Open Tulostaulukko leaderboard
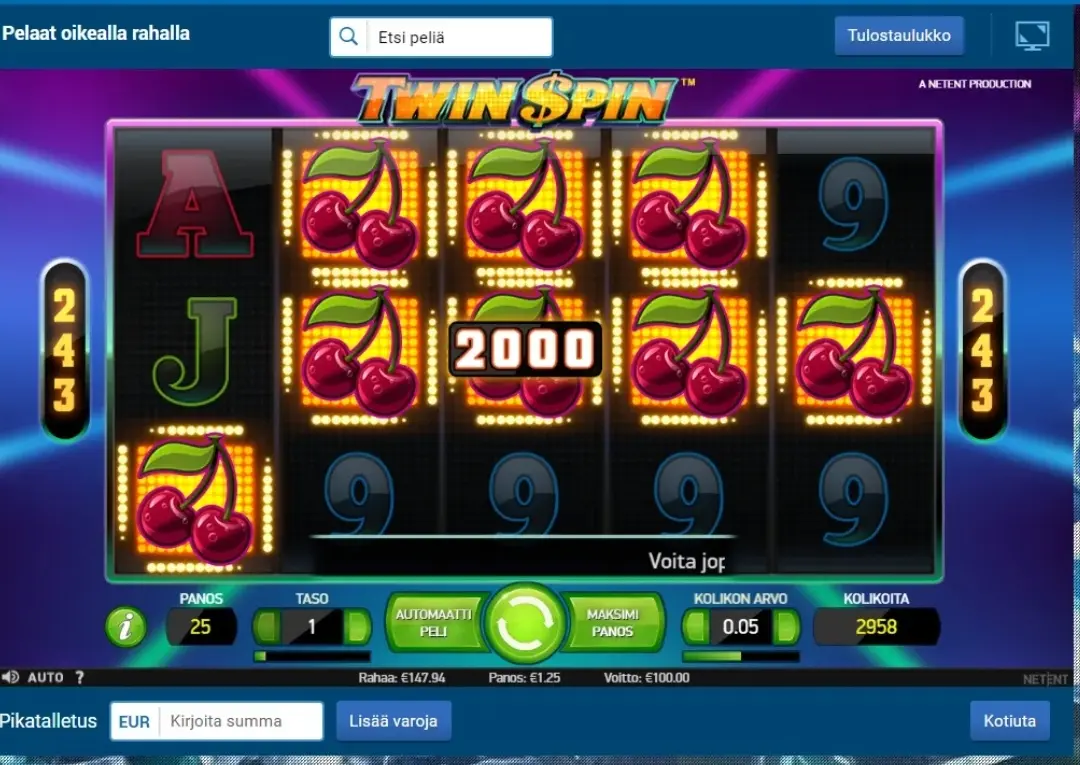This screenshot has height=765, width=1080. pos(899,36)
